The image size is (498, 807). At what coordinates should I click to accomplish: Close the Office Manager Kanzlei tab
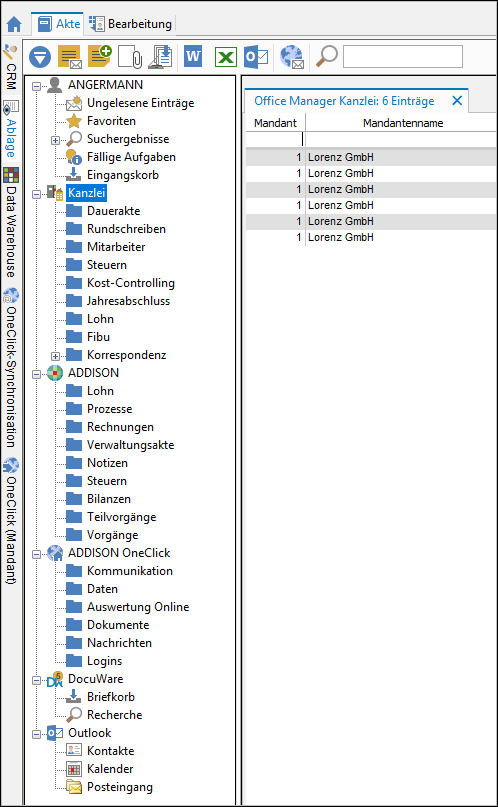pyautogui.click(x=457, y=101)
